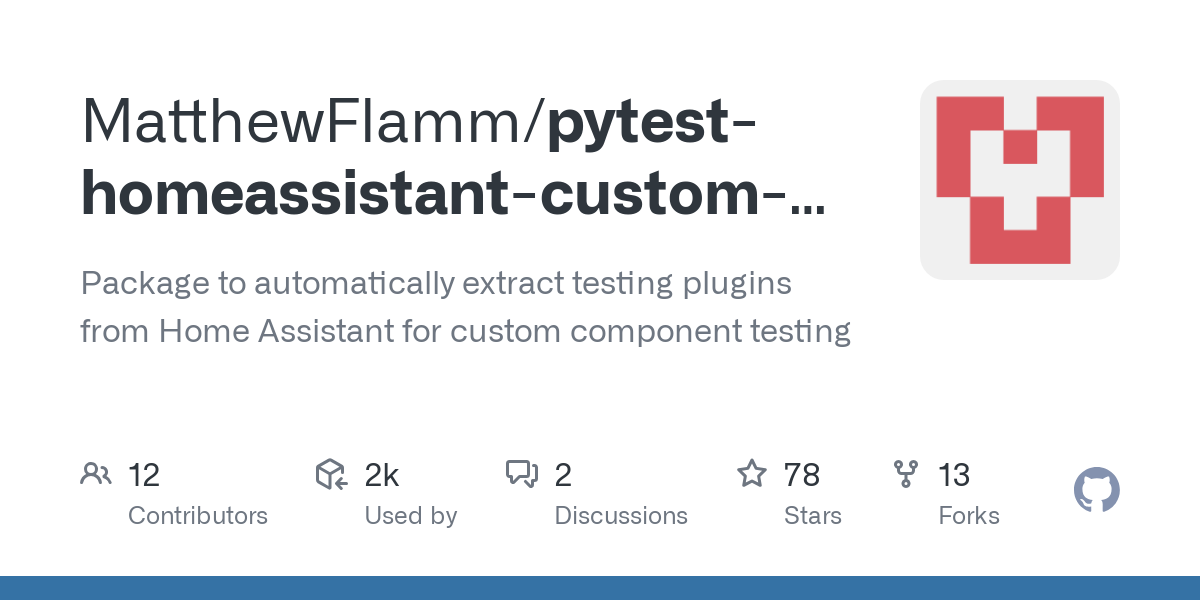Click the Stars star icon
Screen dimensions: 1200x600
pyautogui.click(x=751, y=474)
